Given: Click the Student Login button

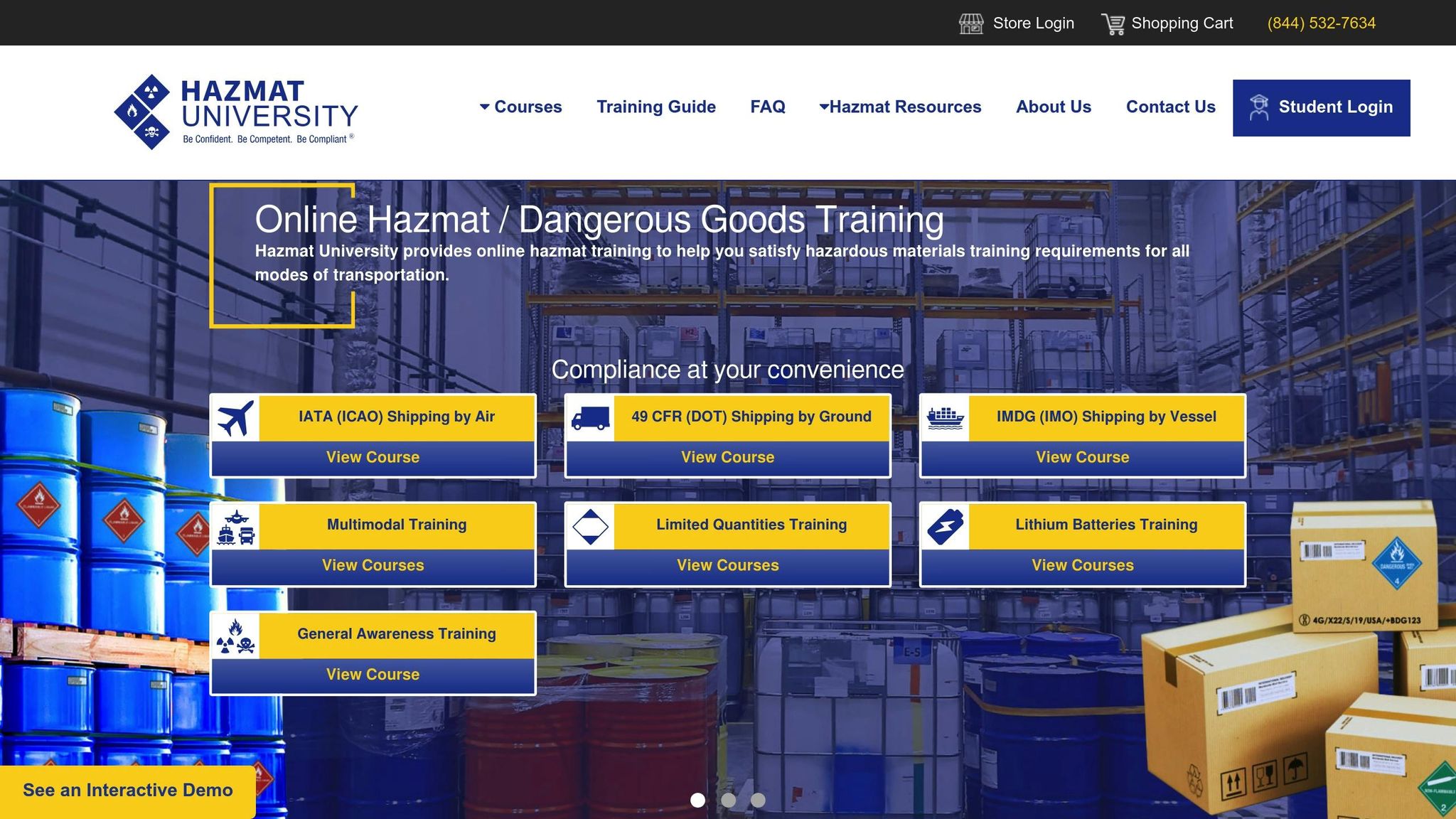Looking at the screenshot, I should tap(1322, 108).
